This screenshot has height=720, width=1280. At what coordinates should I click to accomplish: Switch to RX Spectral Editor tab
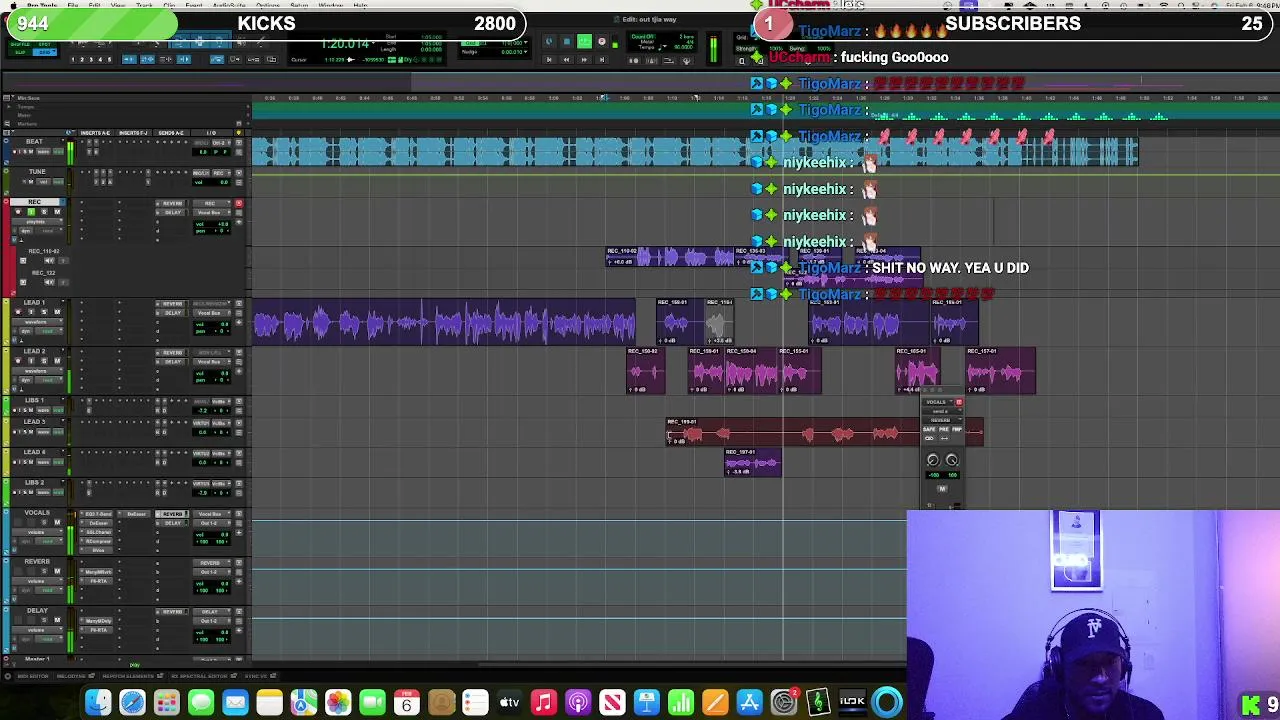point(204,676)
